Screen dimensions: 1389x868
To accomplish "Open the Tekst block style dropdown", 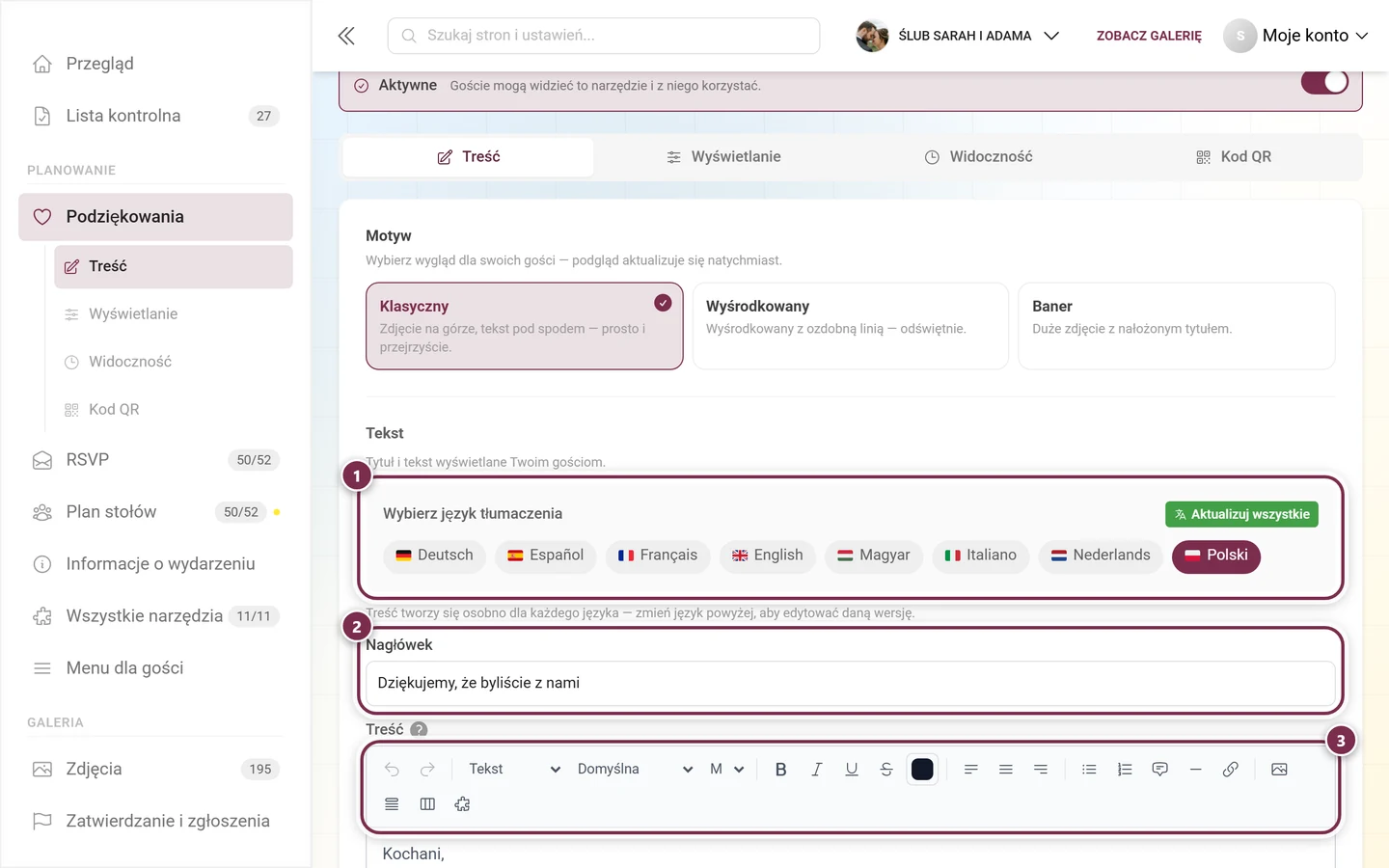I will 514,769.
